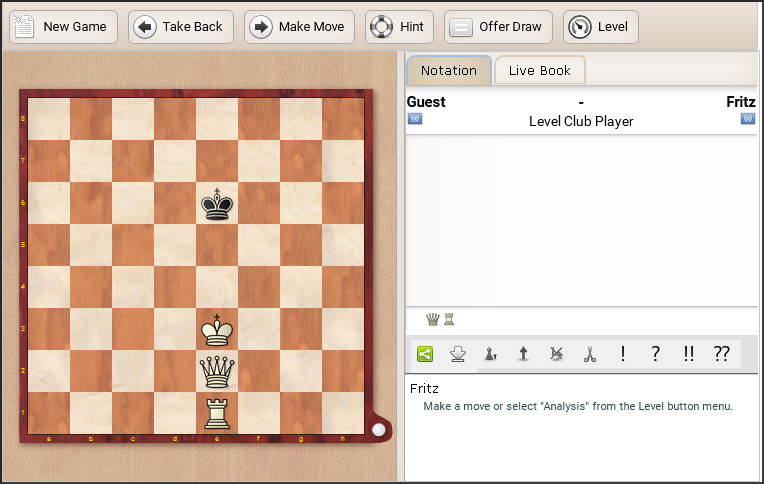The height and width of the screenshot is (484, 764).
Task: Start a New Game
Action: (63, 27)
